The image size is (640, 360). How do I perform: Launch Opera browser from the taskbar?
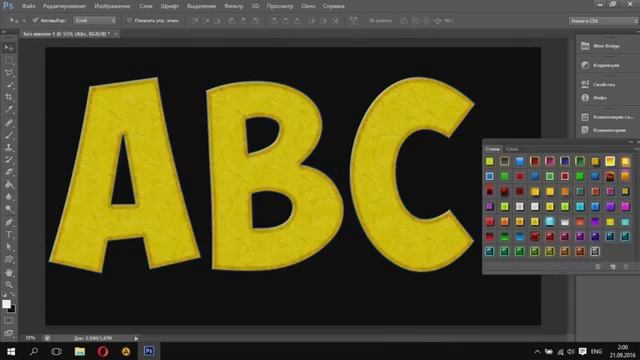103,351
